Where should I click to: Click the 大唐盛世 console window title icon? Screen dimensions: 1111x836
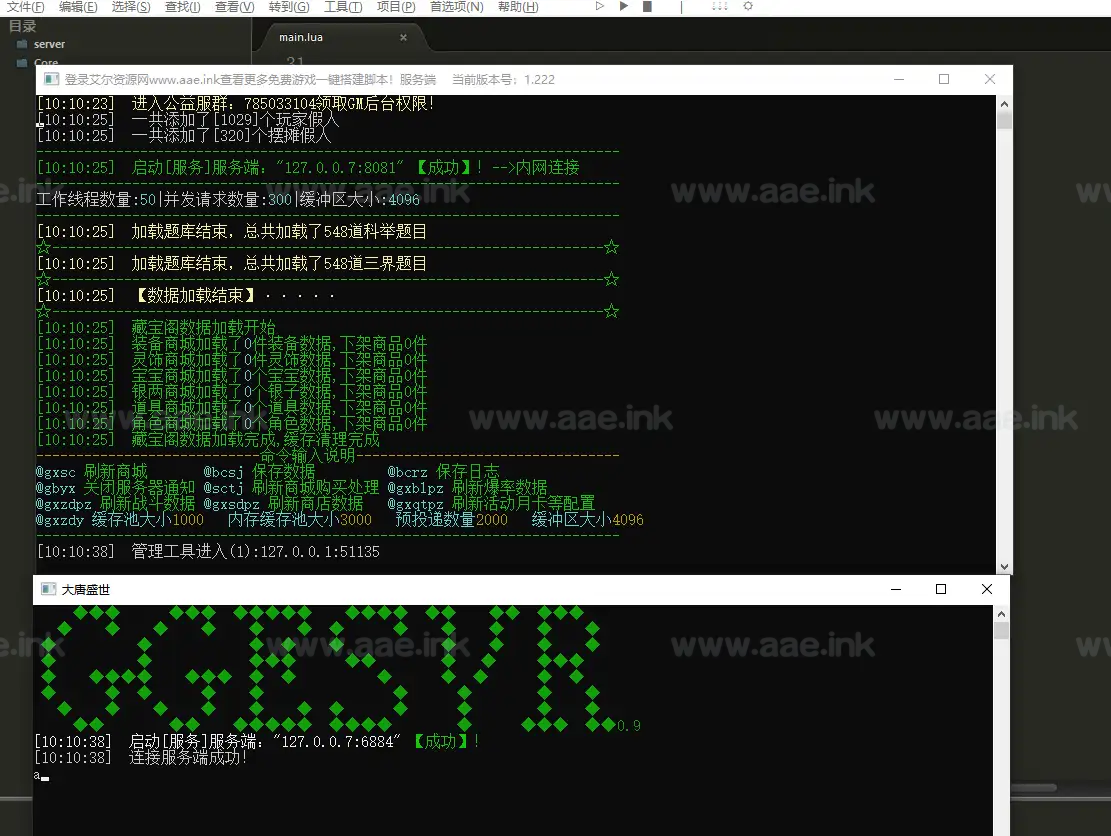(47, 590)
